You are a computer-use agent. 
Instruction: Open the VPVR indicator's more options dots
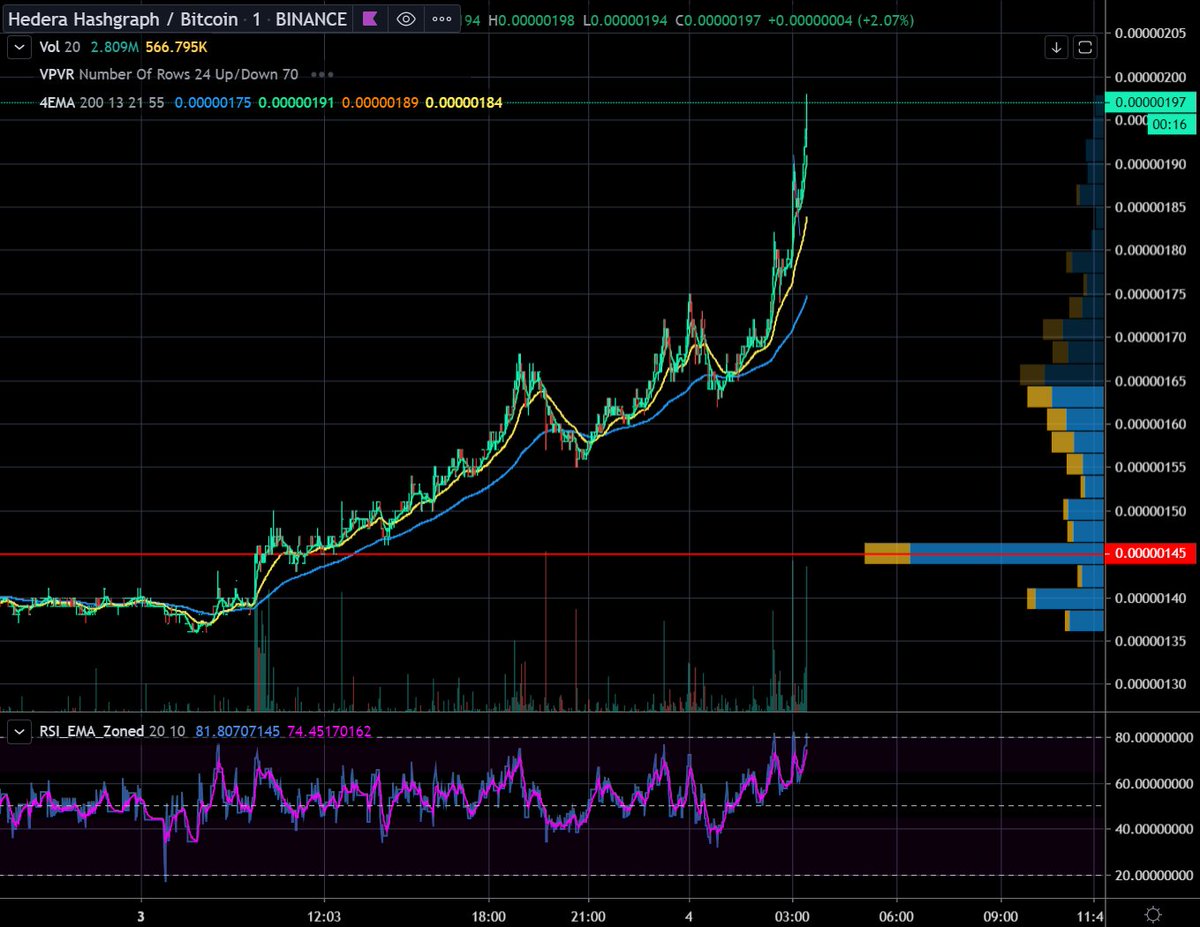tap(322, 74)
